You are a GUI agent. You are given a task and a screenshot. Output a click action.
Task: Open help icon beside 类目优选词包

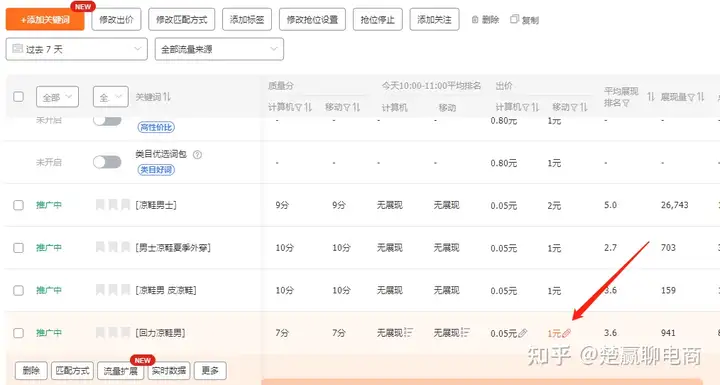click(x=197, y=155)
